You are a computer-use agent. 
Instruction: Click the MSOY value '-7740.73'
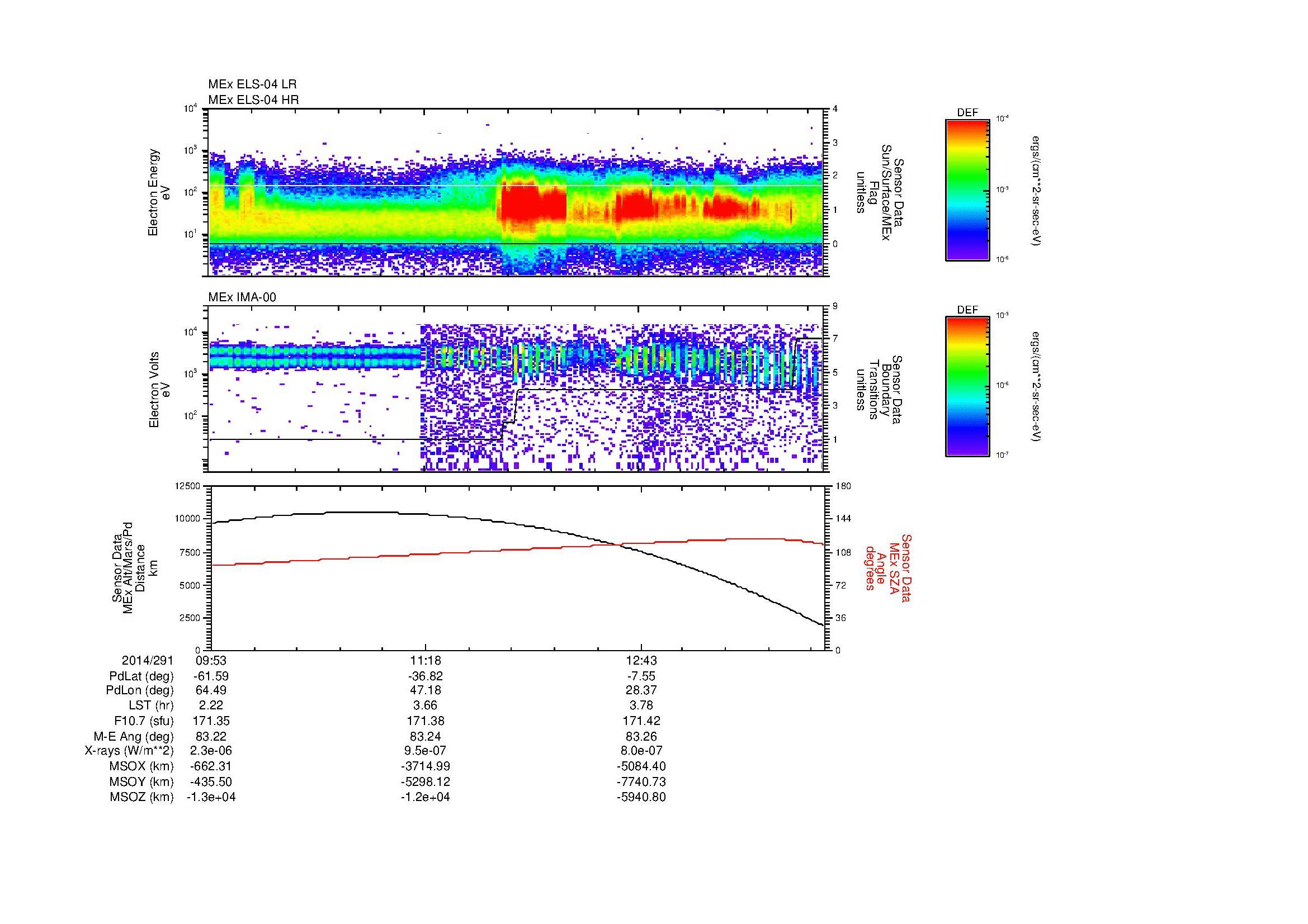641,781
